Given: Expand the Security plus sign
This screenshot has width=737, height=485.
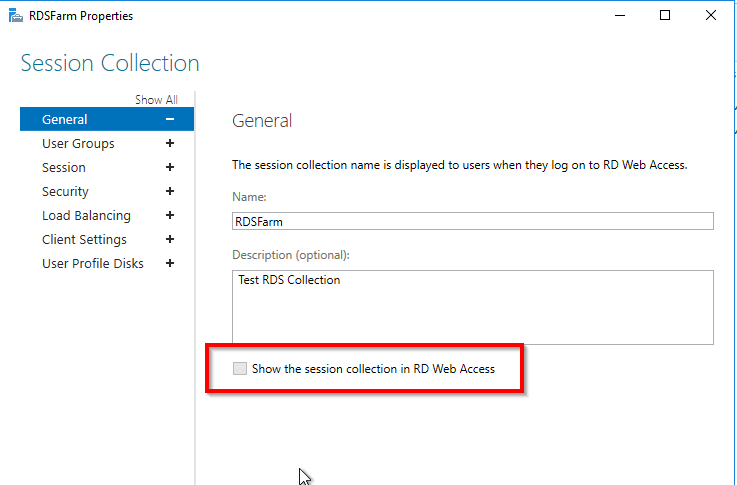Looking at the screenshot, I should pos(170,191).
